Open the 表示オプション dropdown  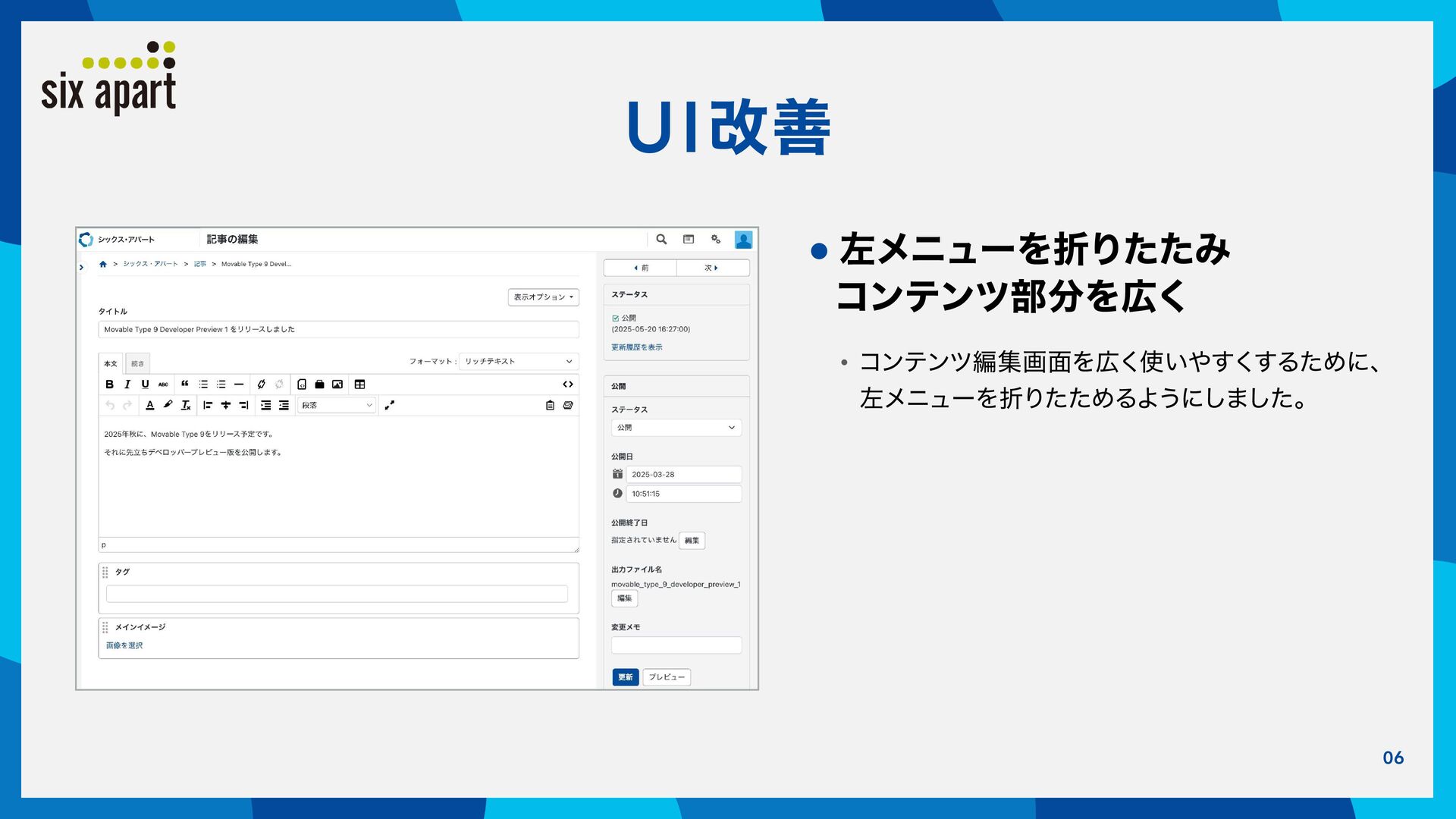point(543,297)
